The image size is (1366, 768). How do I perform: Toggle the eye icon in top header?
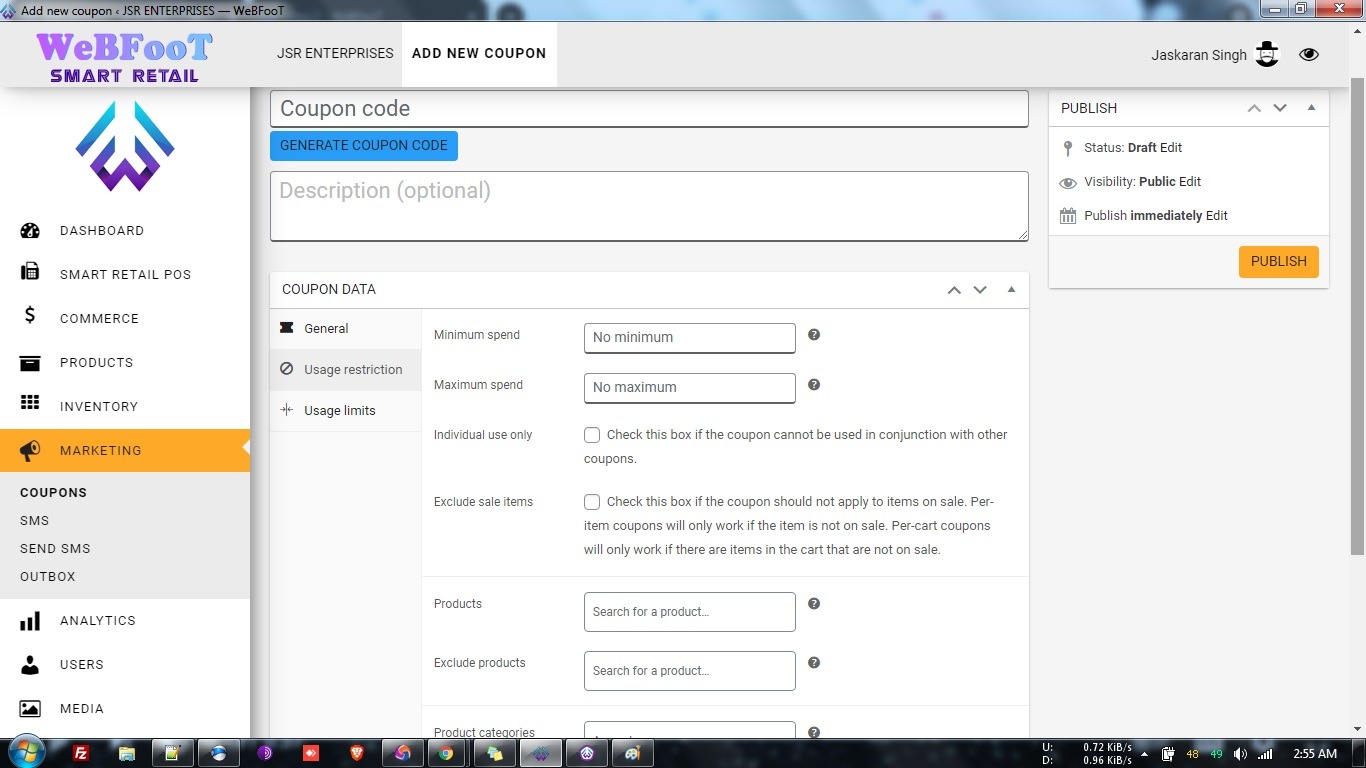[1309, 54]
